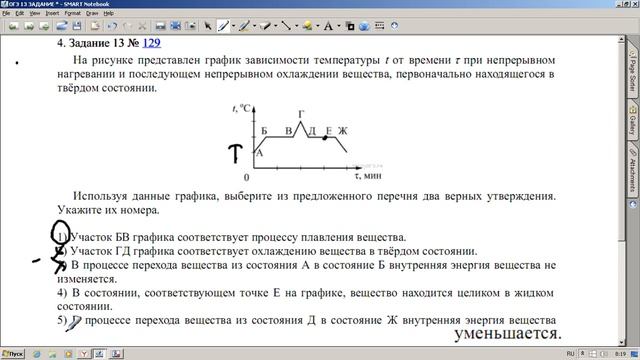
Task: Open the Start (Пуск) menu
Action: pos(13,353)
